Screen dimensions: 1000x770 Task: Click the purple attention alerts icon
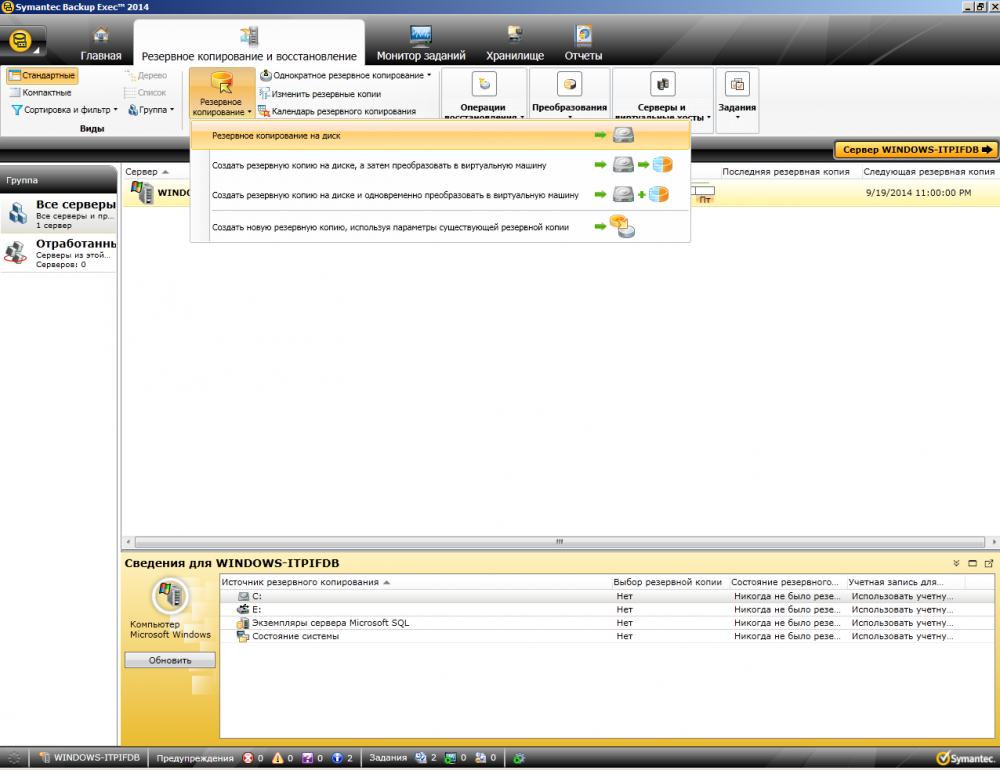pos(307,758)
